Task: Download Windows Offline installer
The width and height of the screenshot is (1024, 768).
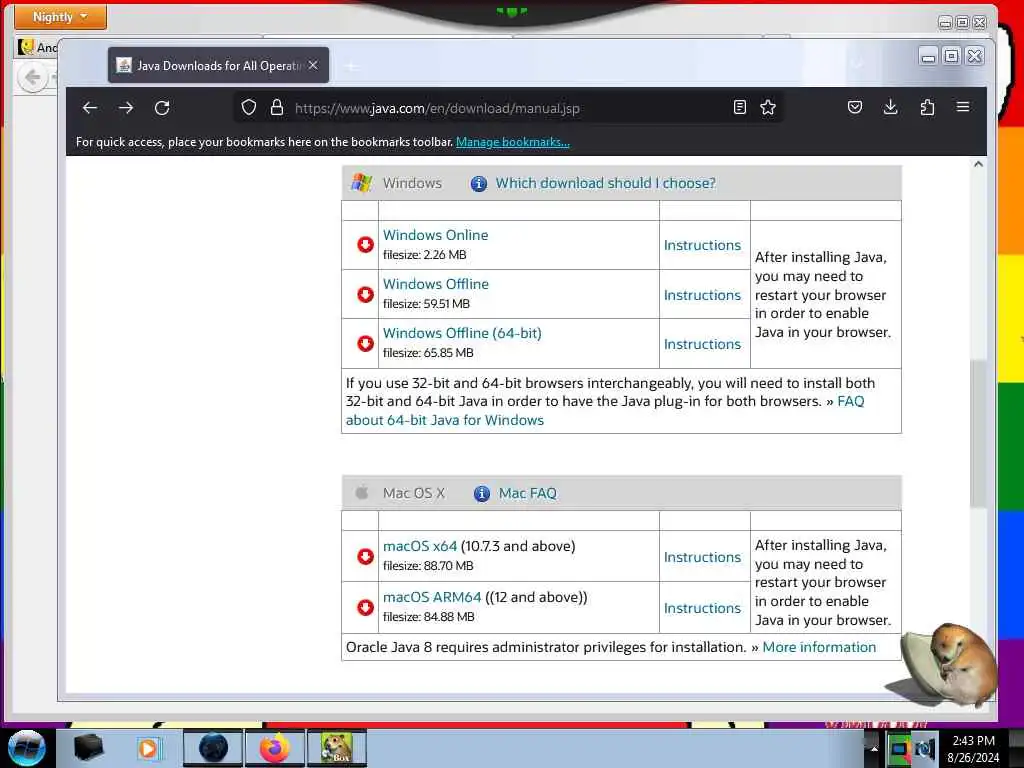Action: tap(436, 284)
